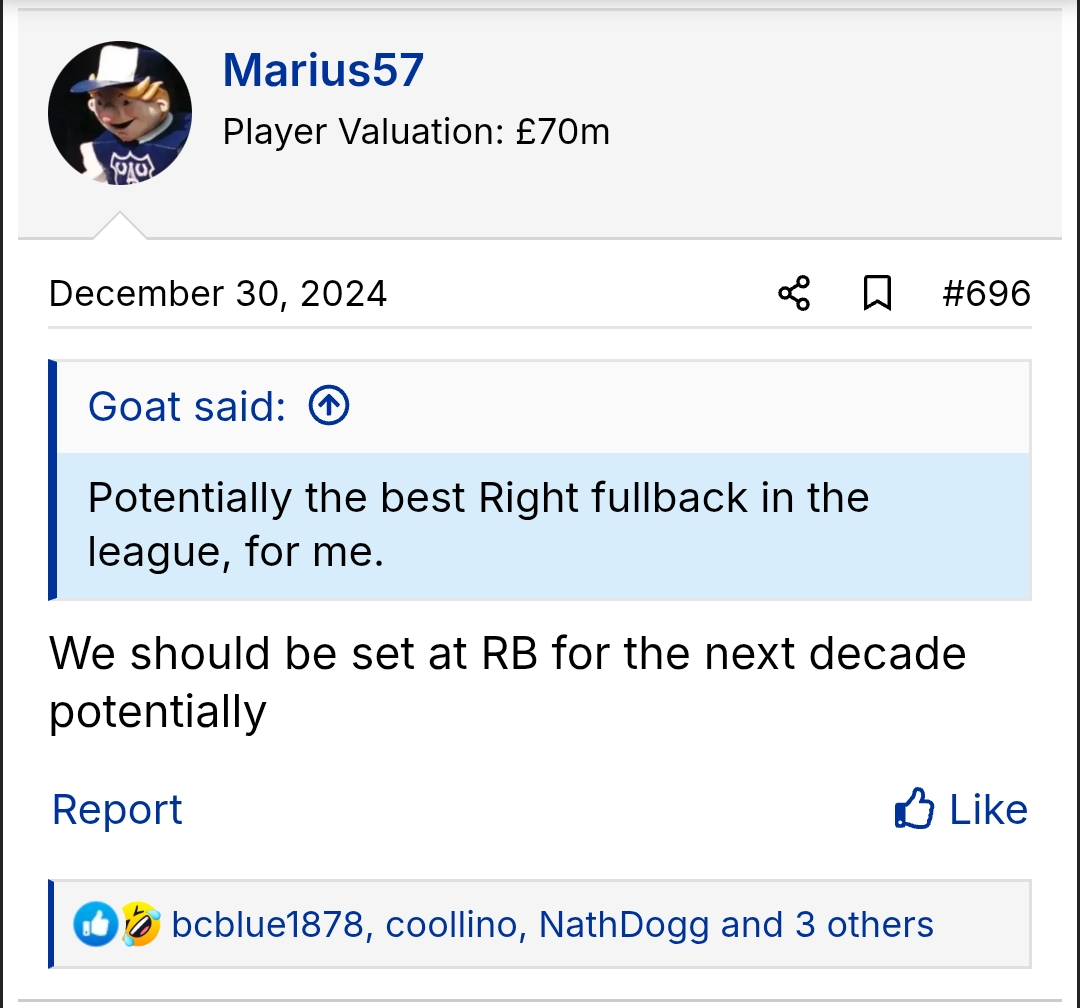Screen dimensions: 1080x1008
Task: Click the "Goat said:" quote header
Action: [187, 407]
